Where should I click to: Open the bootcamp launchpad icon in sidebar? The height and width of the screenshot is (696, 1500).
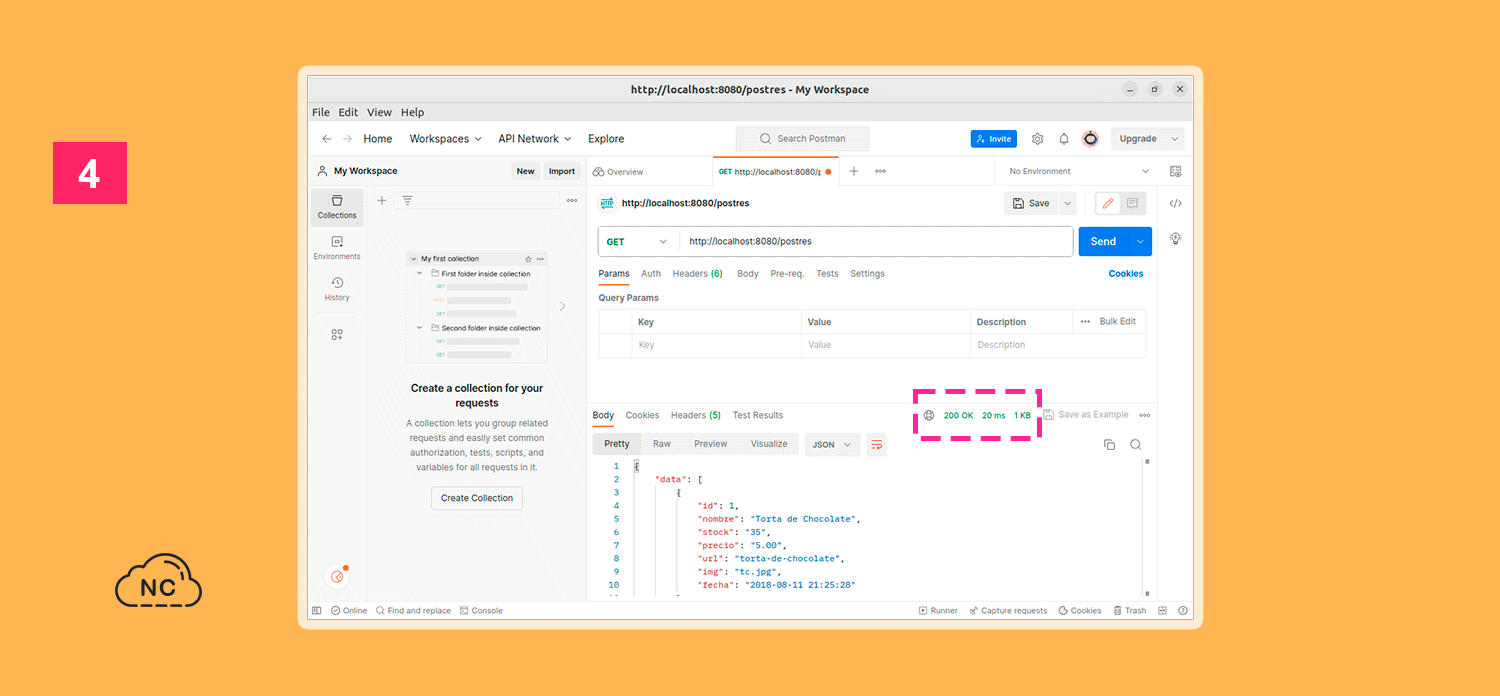point(337,577)
